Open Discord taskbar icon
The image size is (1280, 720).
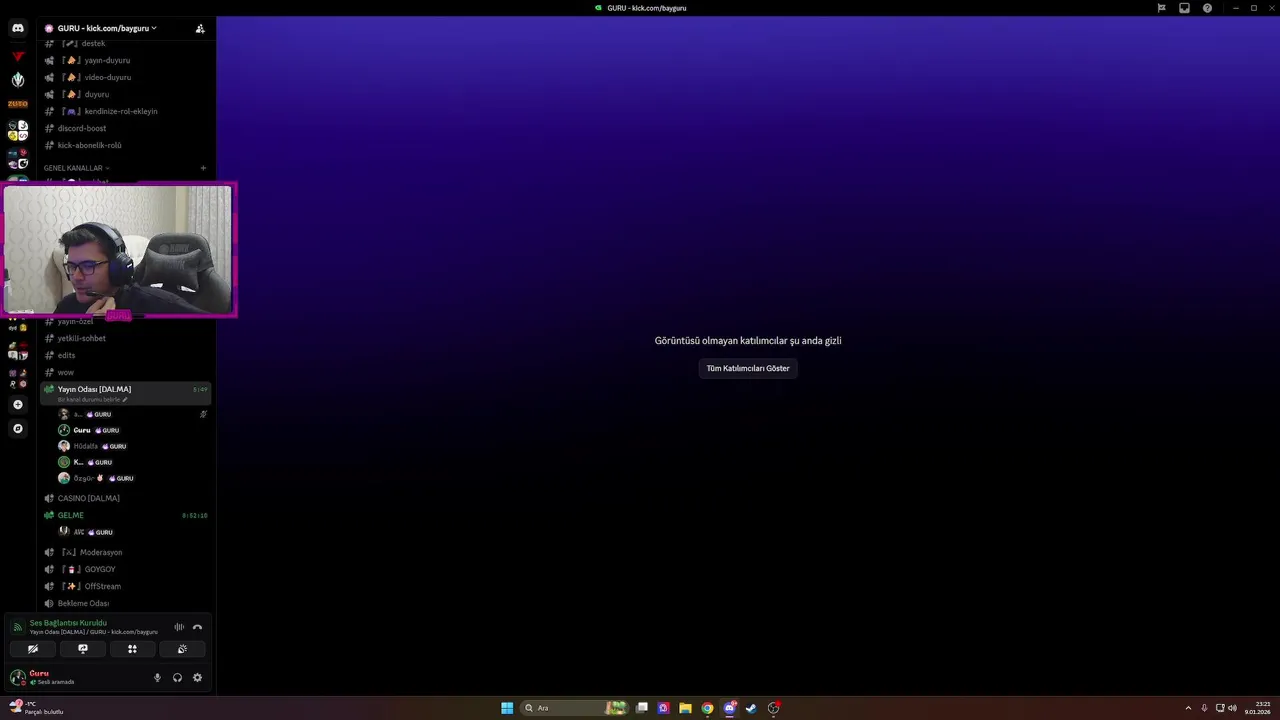click(x=729, y=708)
